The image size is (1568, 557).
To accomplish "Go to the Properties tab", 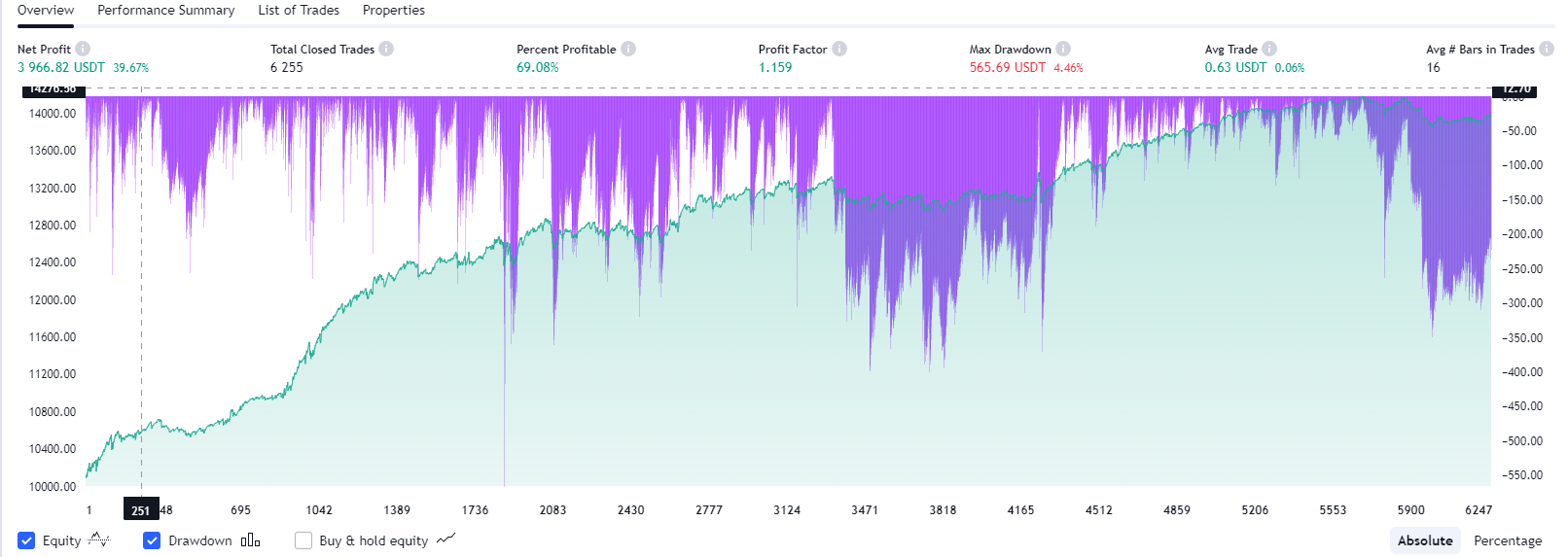I will (393, 11).
